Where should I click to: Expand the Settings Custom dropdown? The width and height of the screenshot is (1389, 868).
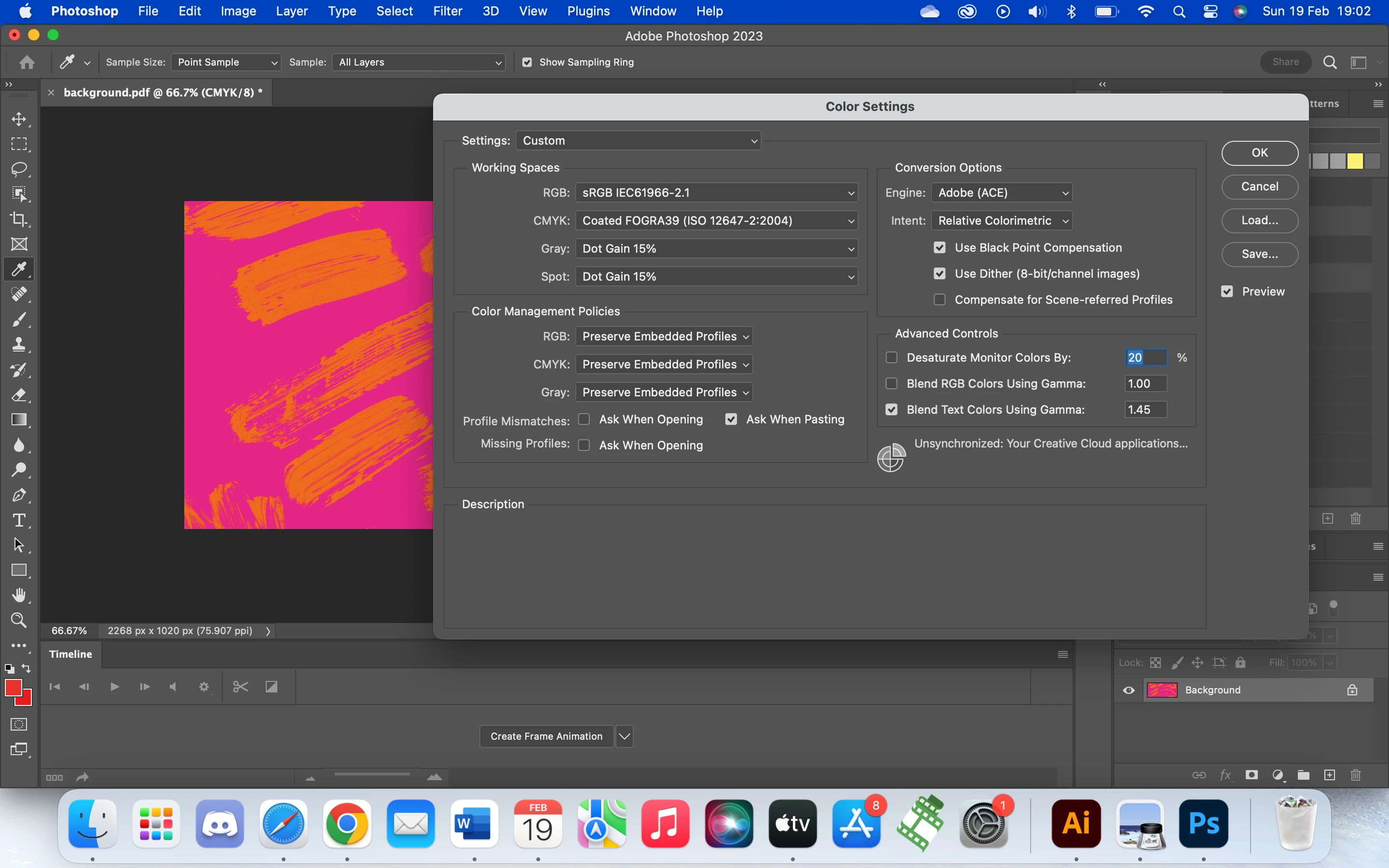(x=638, y=141)
